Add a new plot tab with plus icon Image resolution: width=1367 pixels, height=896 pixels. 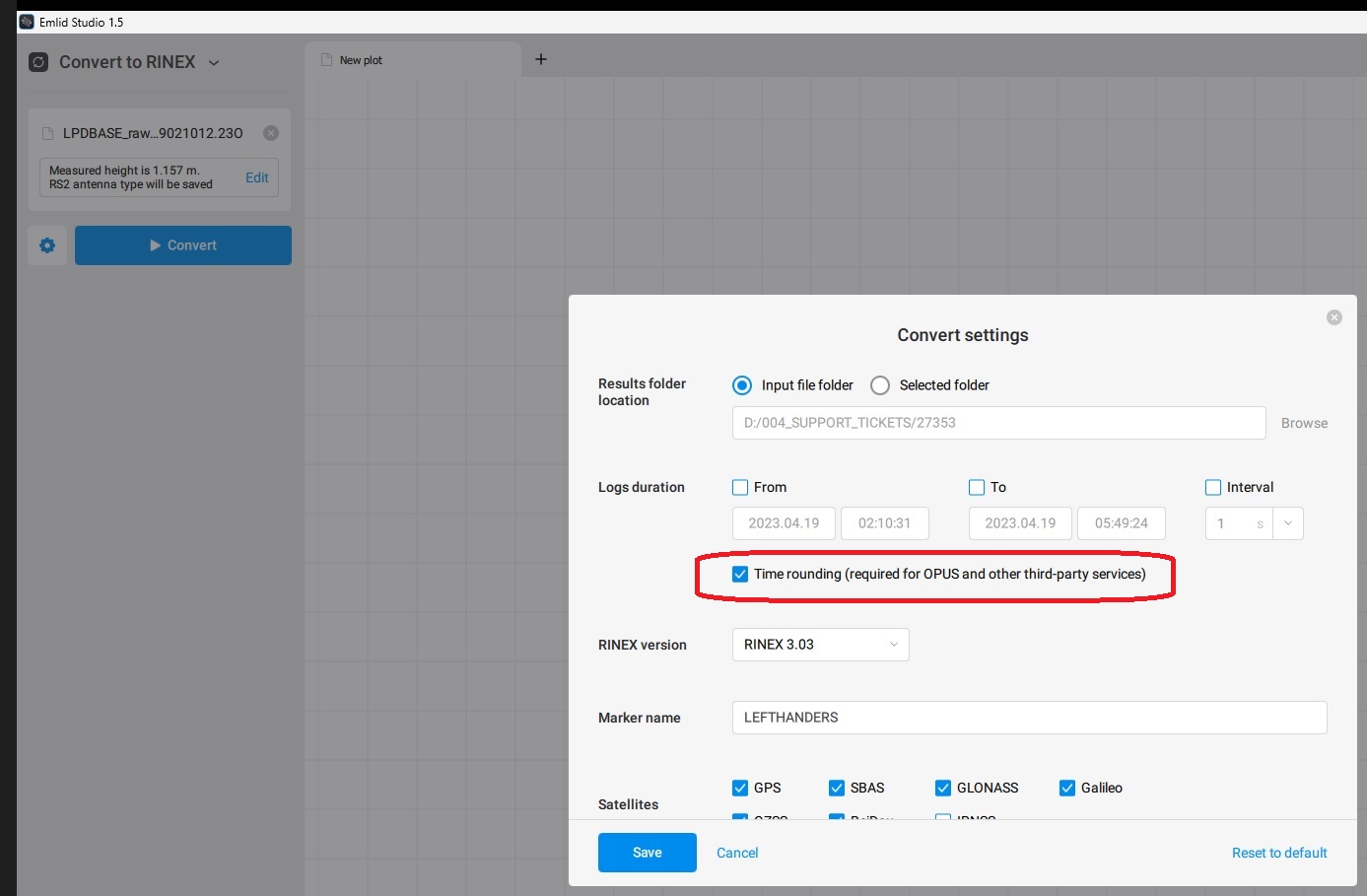coord(541,59)
